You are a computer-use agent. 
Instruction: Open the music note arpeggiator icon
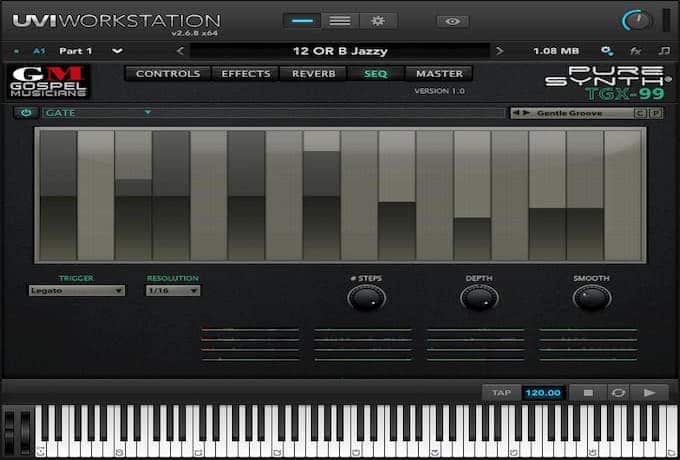664,51
